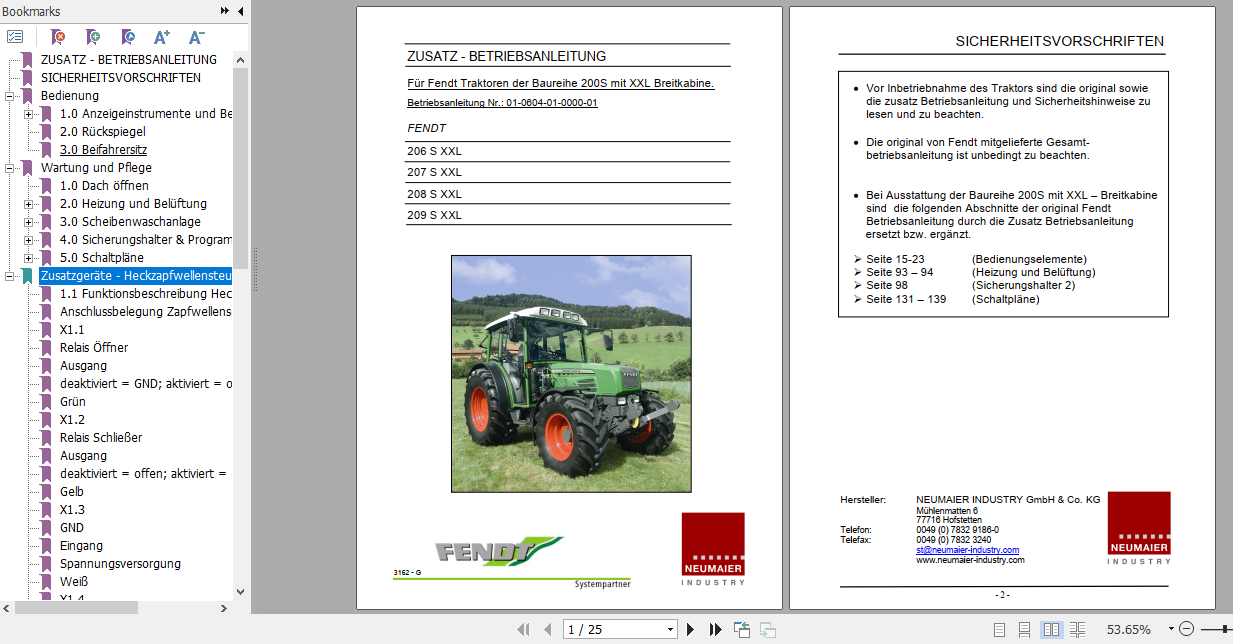Click the X1.2 bookmark
1233x644 pixels.
[x=72, y=420]
